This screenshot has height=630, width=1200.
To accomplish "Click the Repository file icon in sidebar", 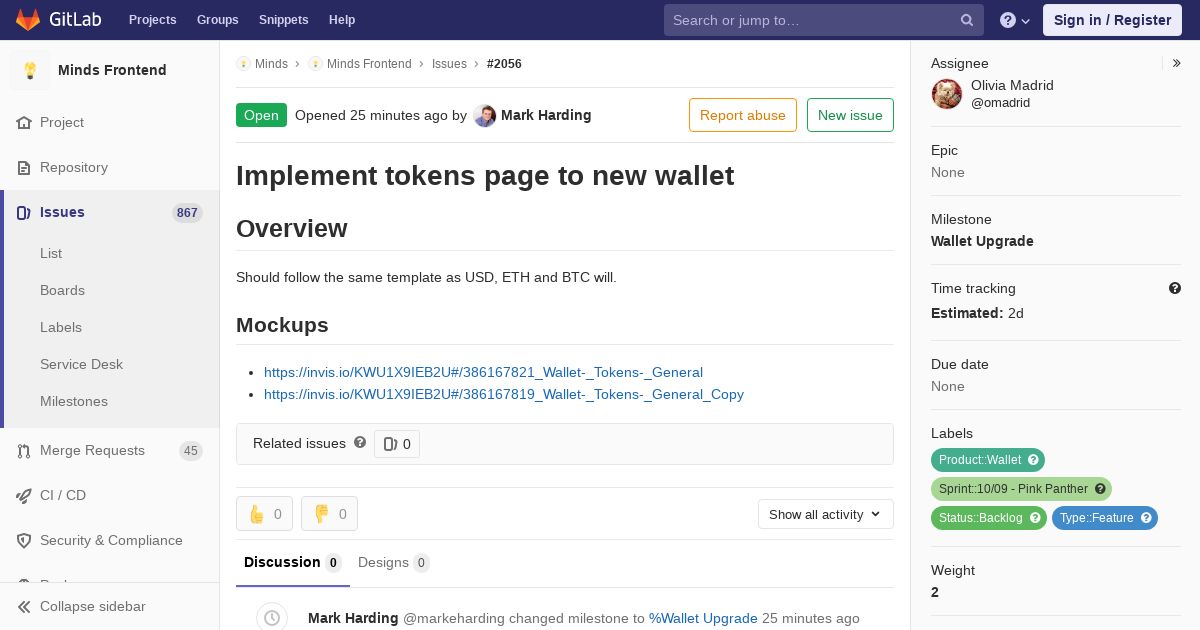I will tap(24, 168).
